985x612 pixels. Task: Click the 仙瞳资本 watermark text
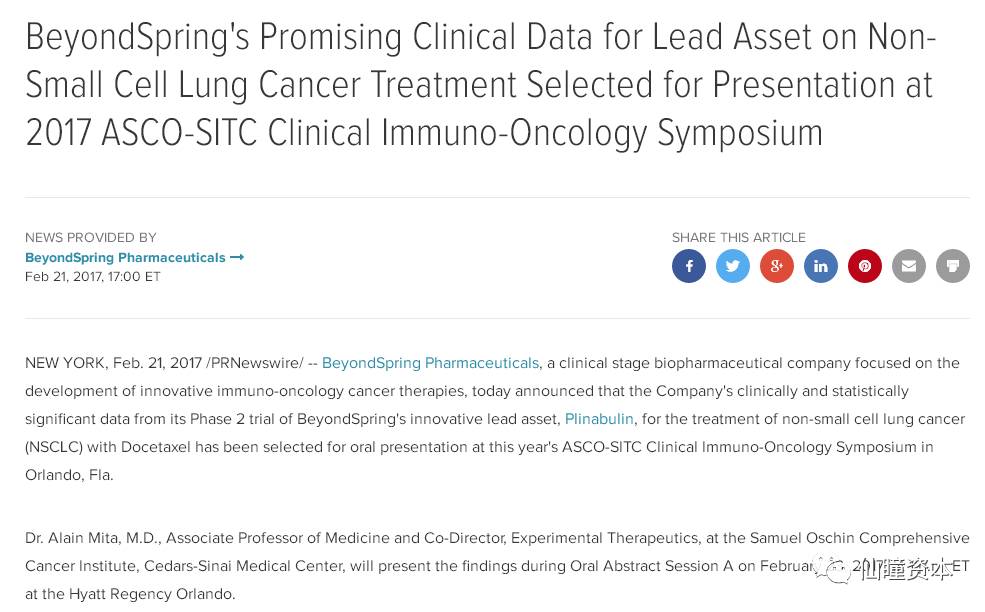pyautogui.click(x=906, y=570)
